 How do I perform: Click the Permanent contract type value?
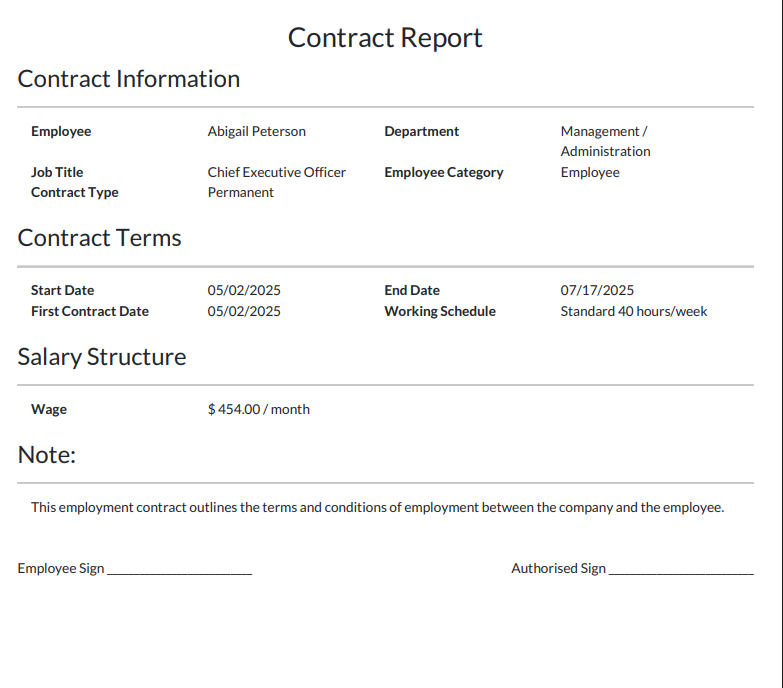pos(241,192)
